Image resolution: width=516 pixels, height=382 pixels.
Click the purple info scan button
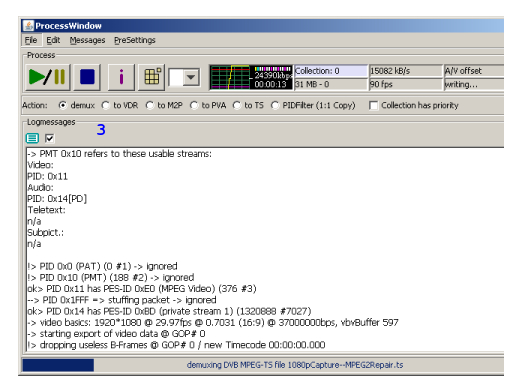point(121,77)
